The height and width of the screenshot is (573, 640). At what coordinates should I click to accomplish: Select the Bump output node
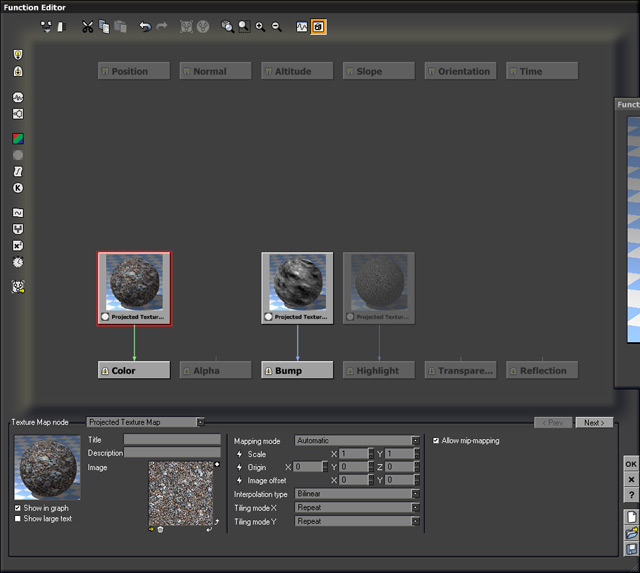point(297,371)
